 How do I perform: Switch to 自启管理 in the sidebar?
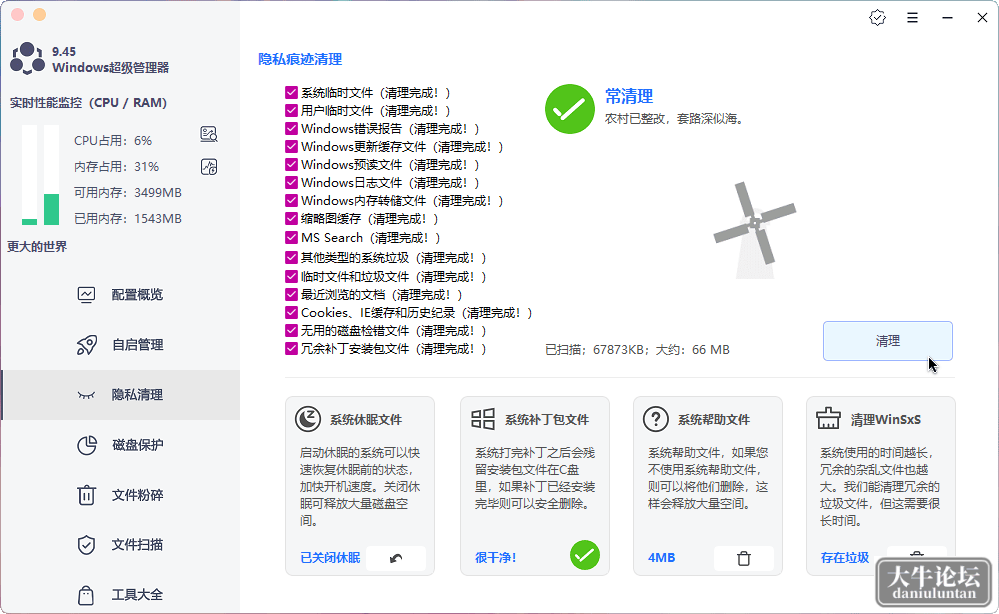[121, 345]
